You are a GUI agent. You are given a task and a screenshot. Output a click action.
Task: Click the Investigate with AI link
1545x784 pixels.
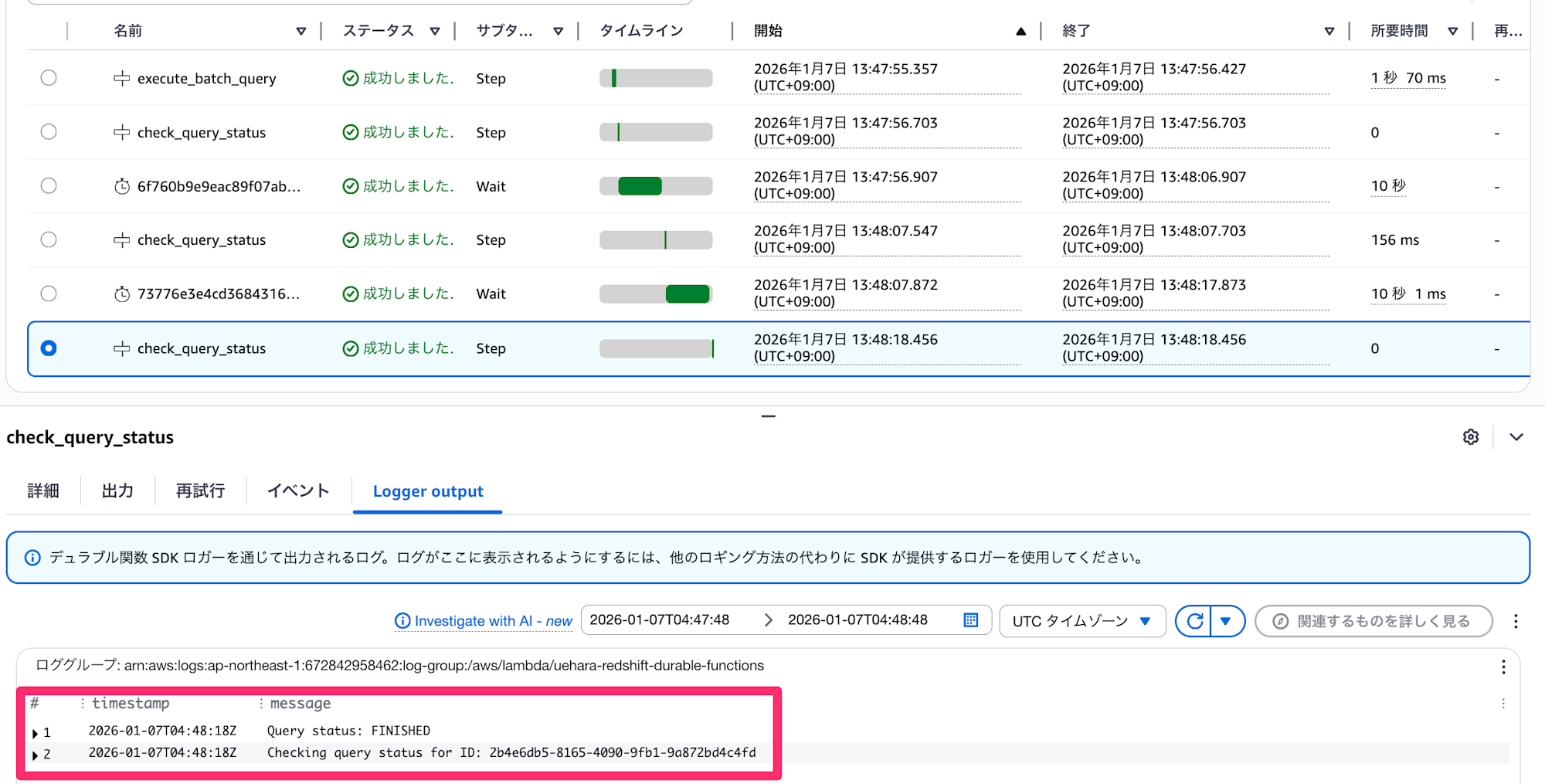[484, 621]
